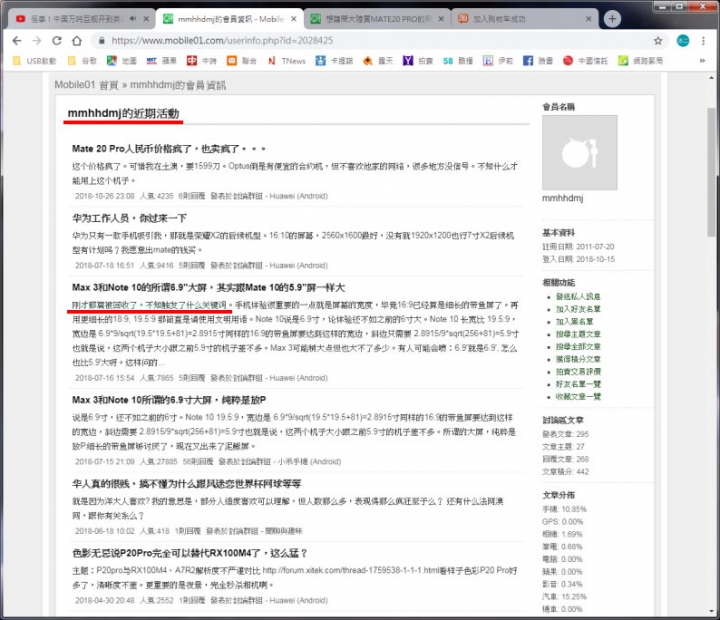Close the YouTube tab

click(x=146, y=19)
